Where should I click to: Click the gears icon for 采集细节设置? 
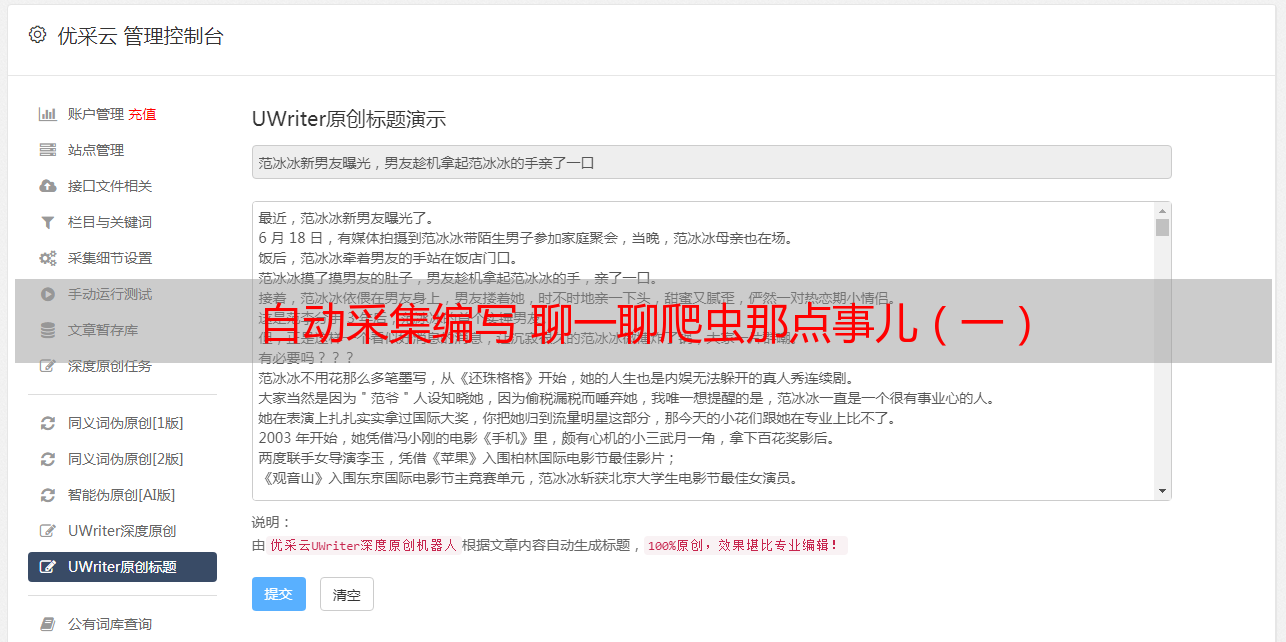[47, 258]
